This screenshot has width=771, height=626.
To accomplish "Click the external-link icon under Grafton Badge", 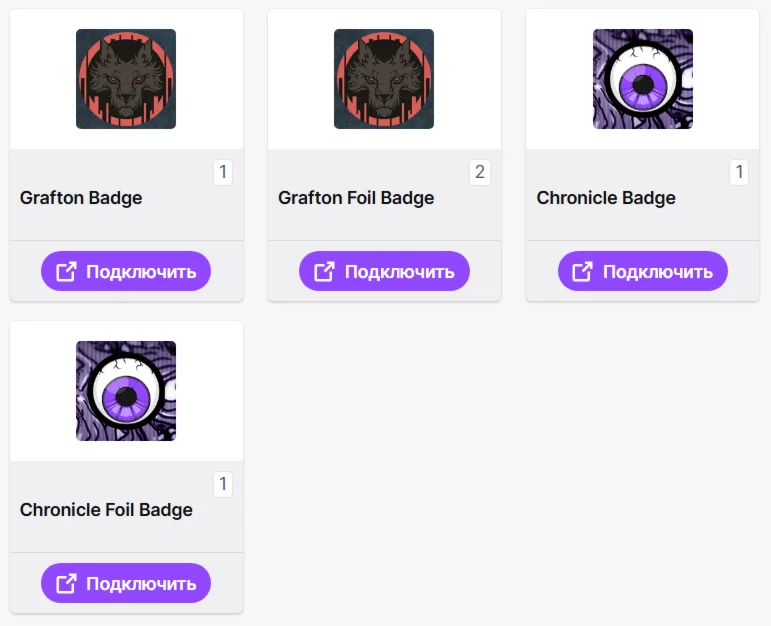I will point(66,271).
